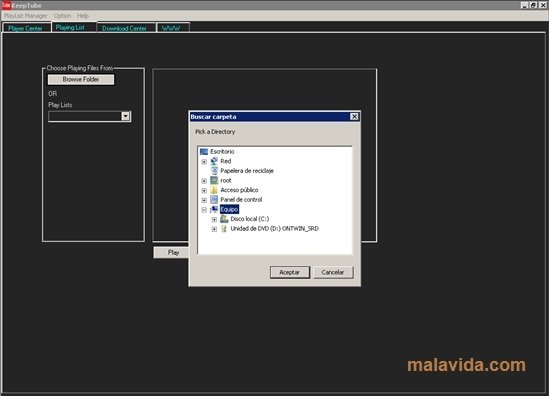The height and width of the screenshot is (396, 549).
Task: Select the root user folder icon
Action: point(214,180)
